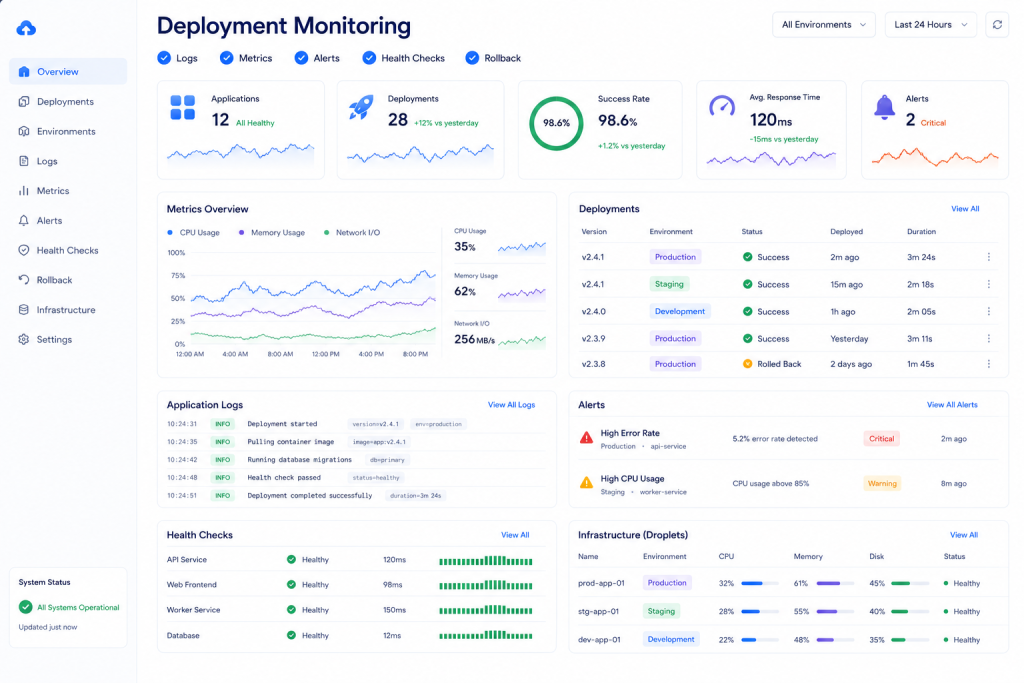Open Settings in the sidebar
The width and height of the screenshot is (1024, 683).
point(68,340)
